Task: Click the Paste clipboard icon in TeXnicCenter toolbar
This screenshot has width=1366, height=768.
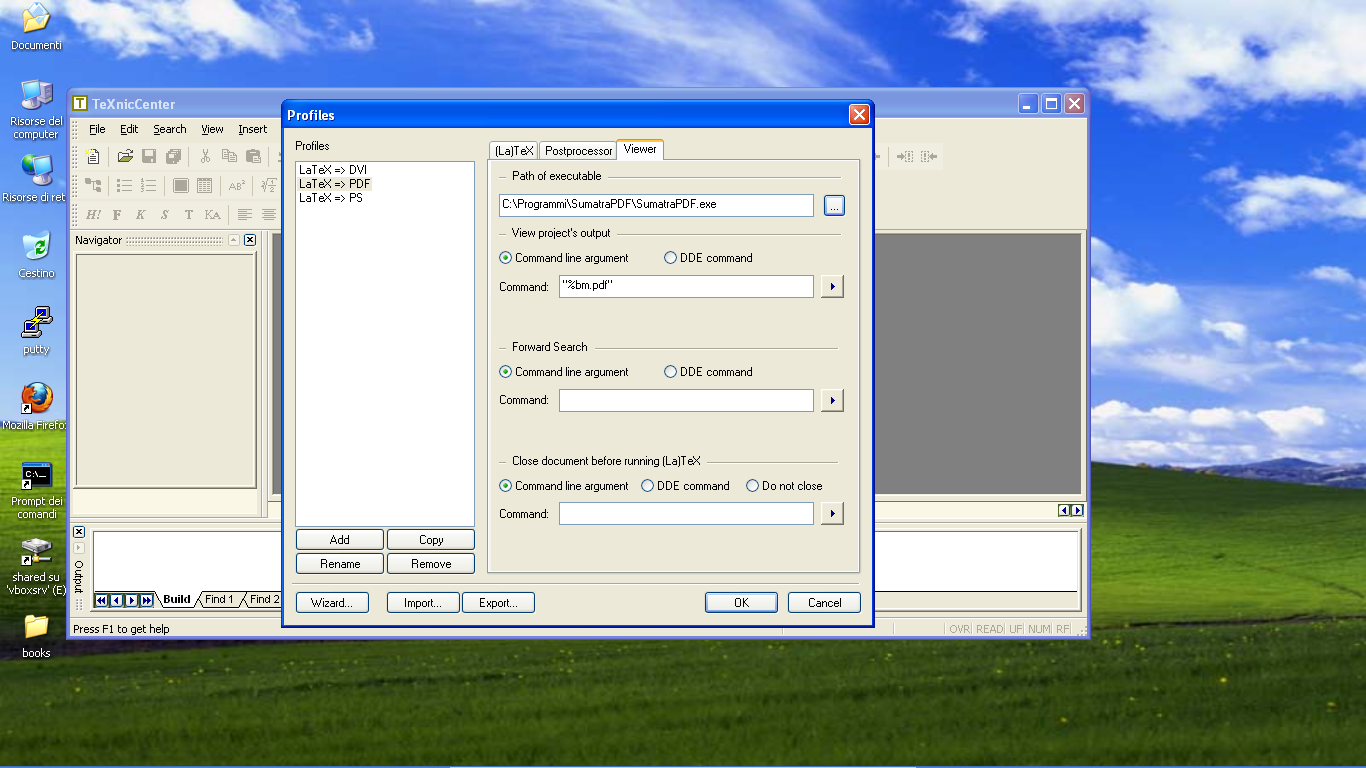Action: point(253,156)
